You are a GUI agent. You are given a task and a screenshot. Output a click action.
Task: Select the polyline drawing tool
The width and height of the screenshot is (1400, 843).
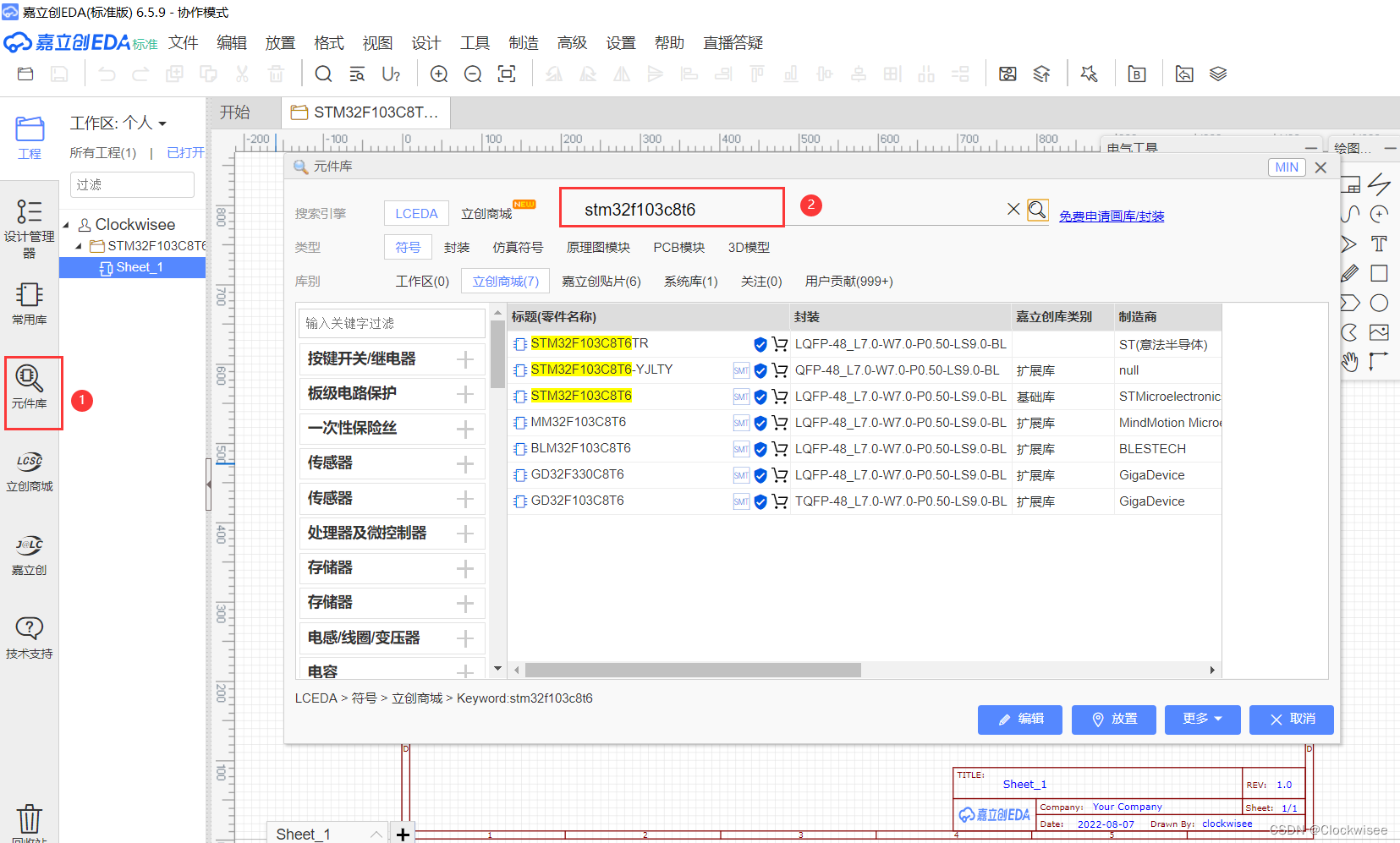click(x=1379, y=183)
